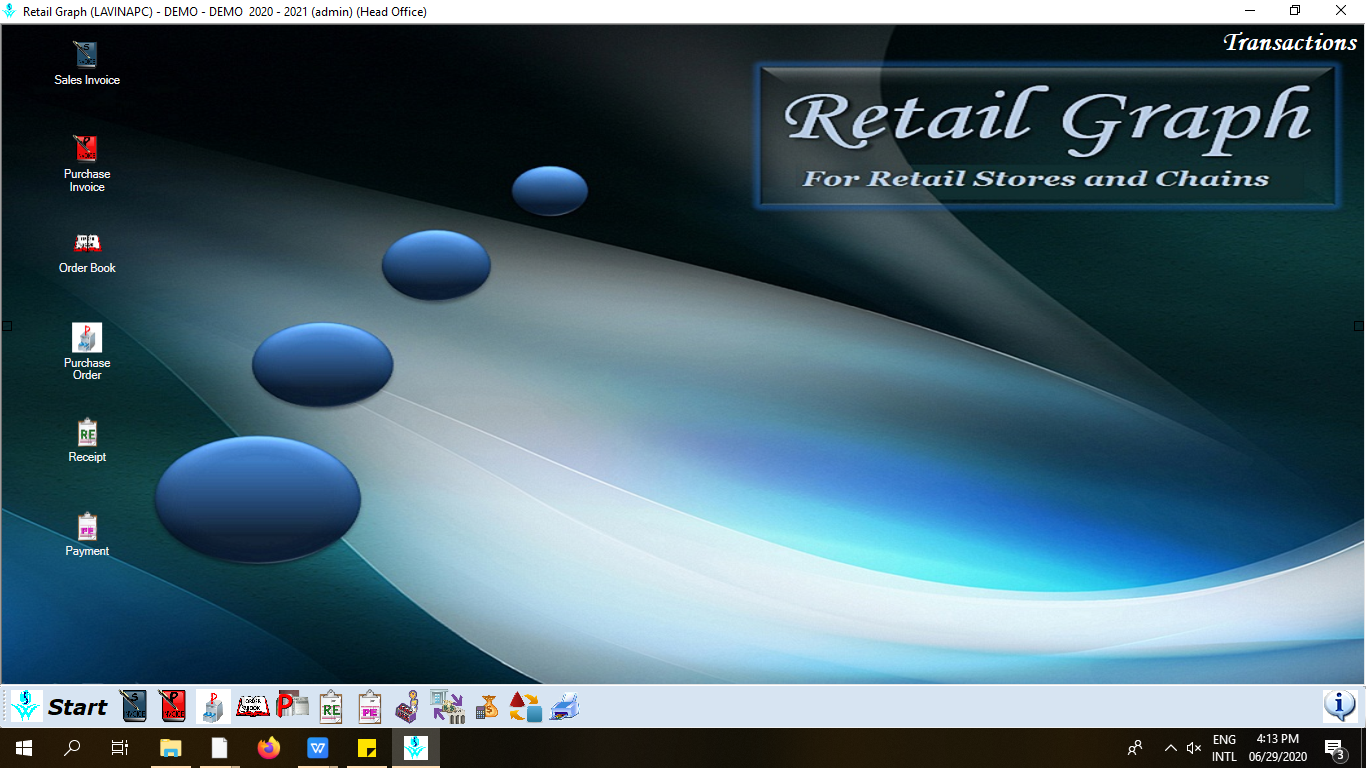The height and width of the screenshot is (768, 1366).
Task: Open the Sales Invoice desktop shortcut
Action: click(87, 63)
